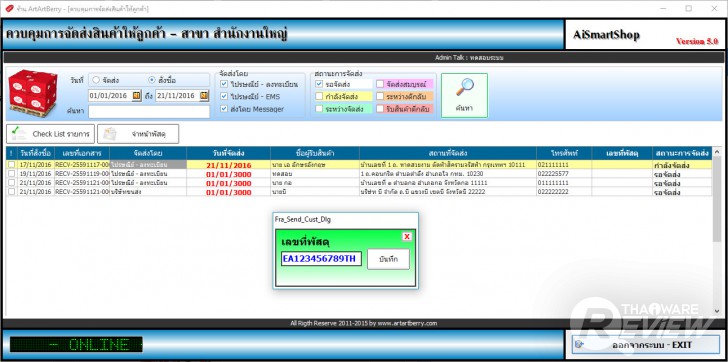Select recipient cell ทดสอบ
Viewport: 728px width, 362px height.
315,174
